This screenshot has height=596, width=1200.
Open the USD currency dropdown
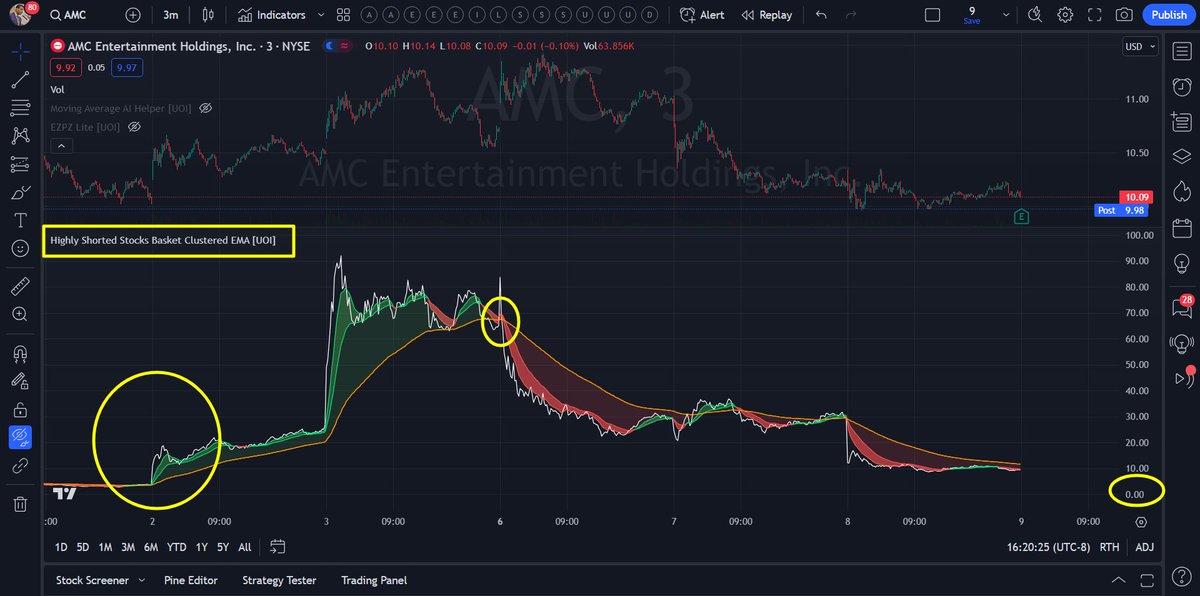coord(1140,46)
